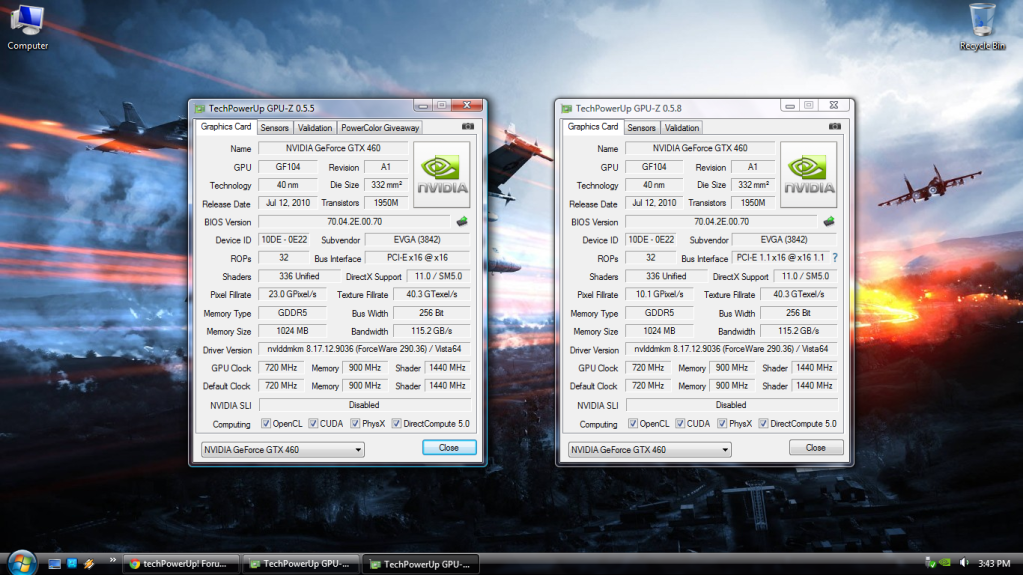Toggle CUDA checkbox in GPU-Z 0.5.8
The image size is (1023, 575).
680,424
